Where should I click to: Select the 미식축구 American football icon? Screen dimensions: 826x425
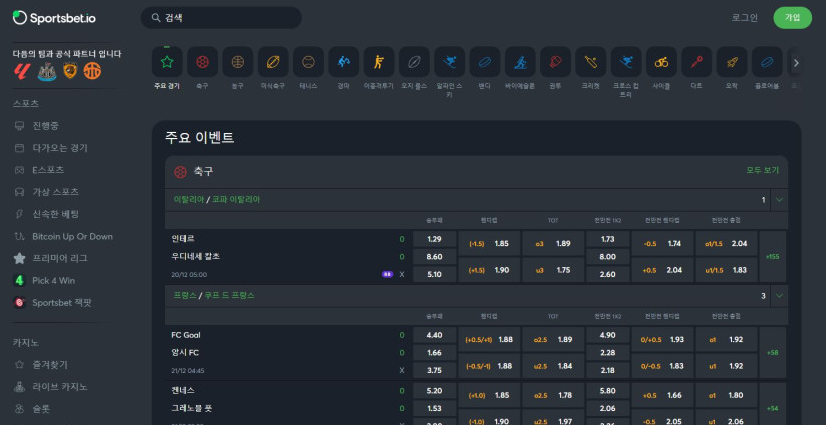(x=273, y=62)
